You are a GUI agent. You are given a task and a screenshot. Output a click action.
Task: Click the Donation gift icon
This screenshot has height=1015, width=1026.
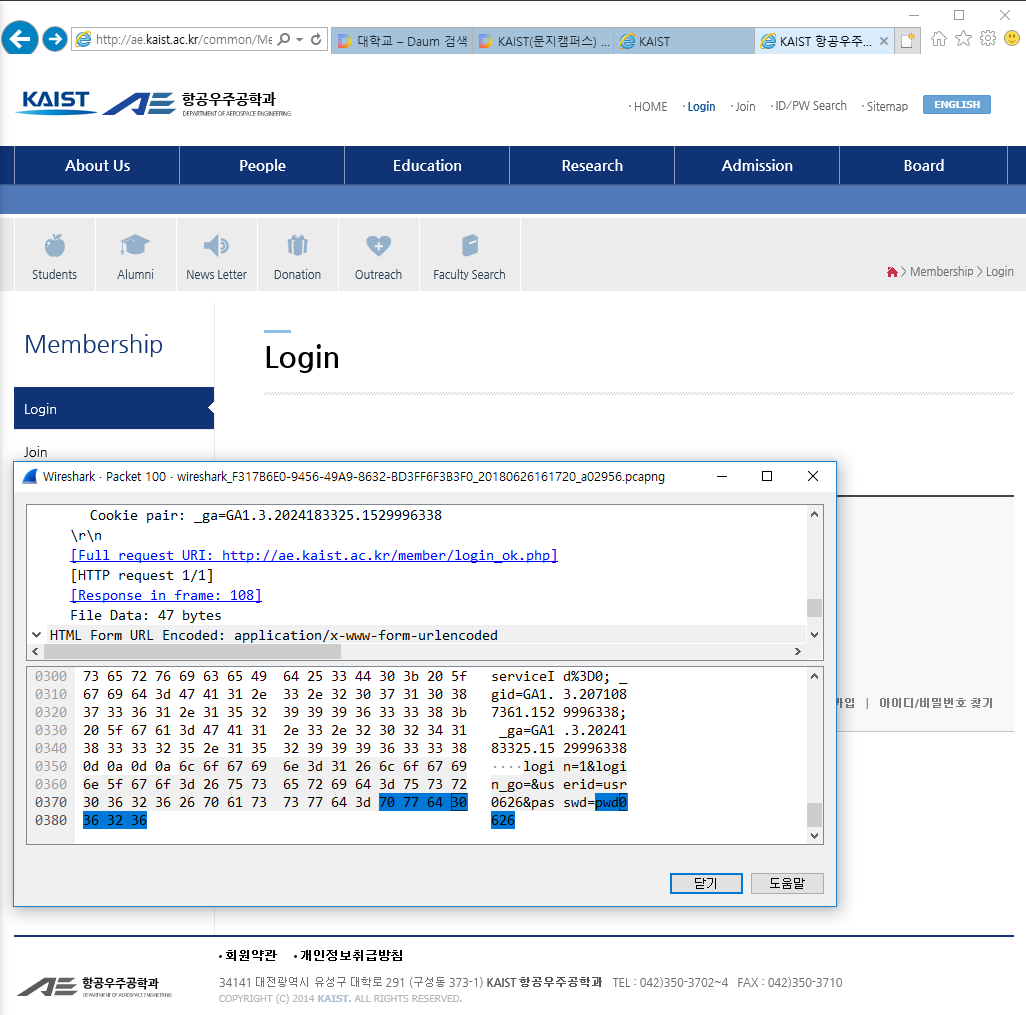click(297, 245)
